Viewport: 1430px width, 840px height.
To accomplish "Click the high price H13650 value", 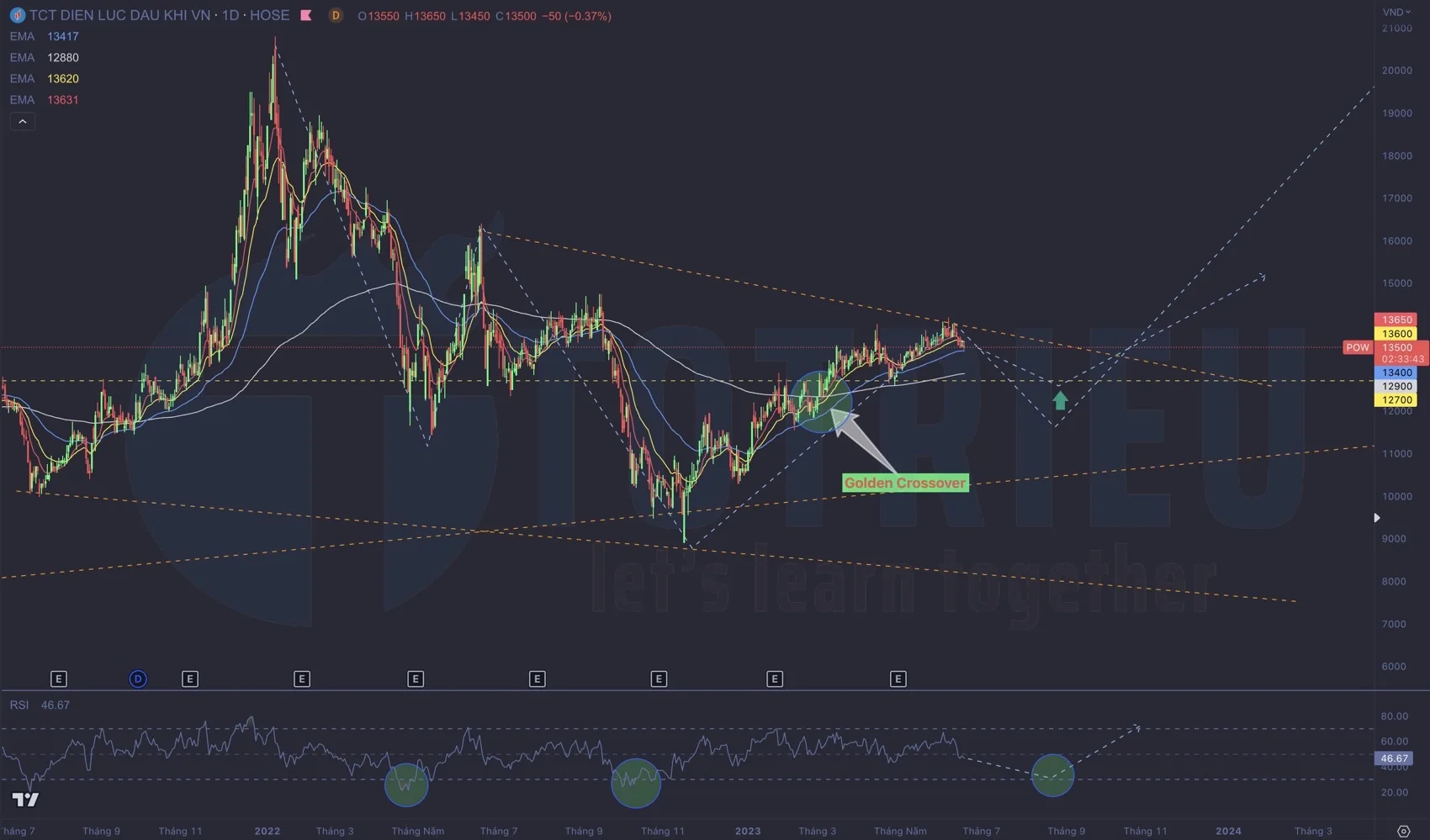I will click(425, 16).
